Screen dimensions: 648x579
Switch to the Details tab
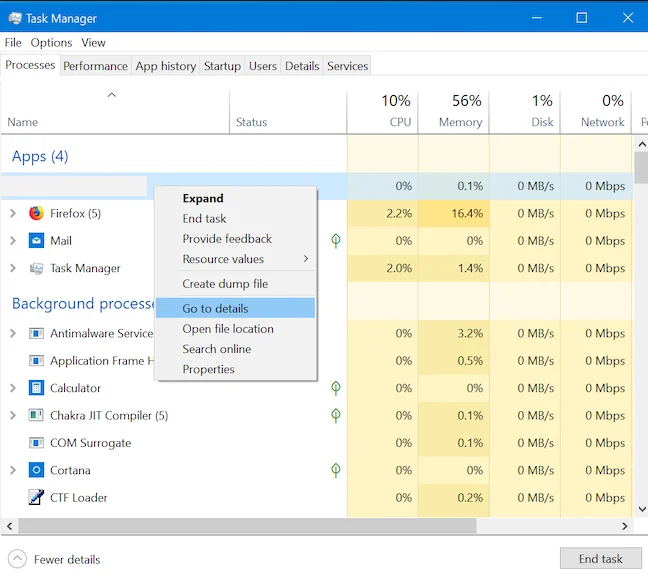(302, 66)
